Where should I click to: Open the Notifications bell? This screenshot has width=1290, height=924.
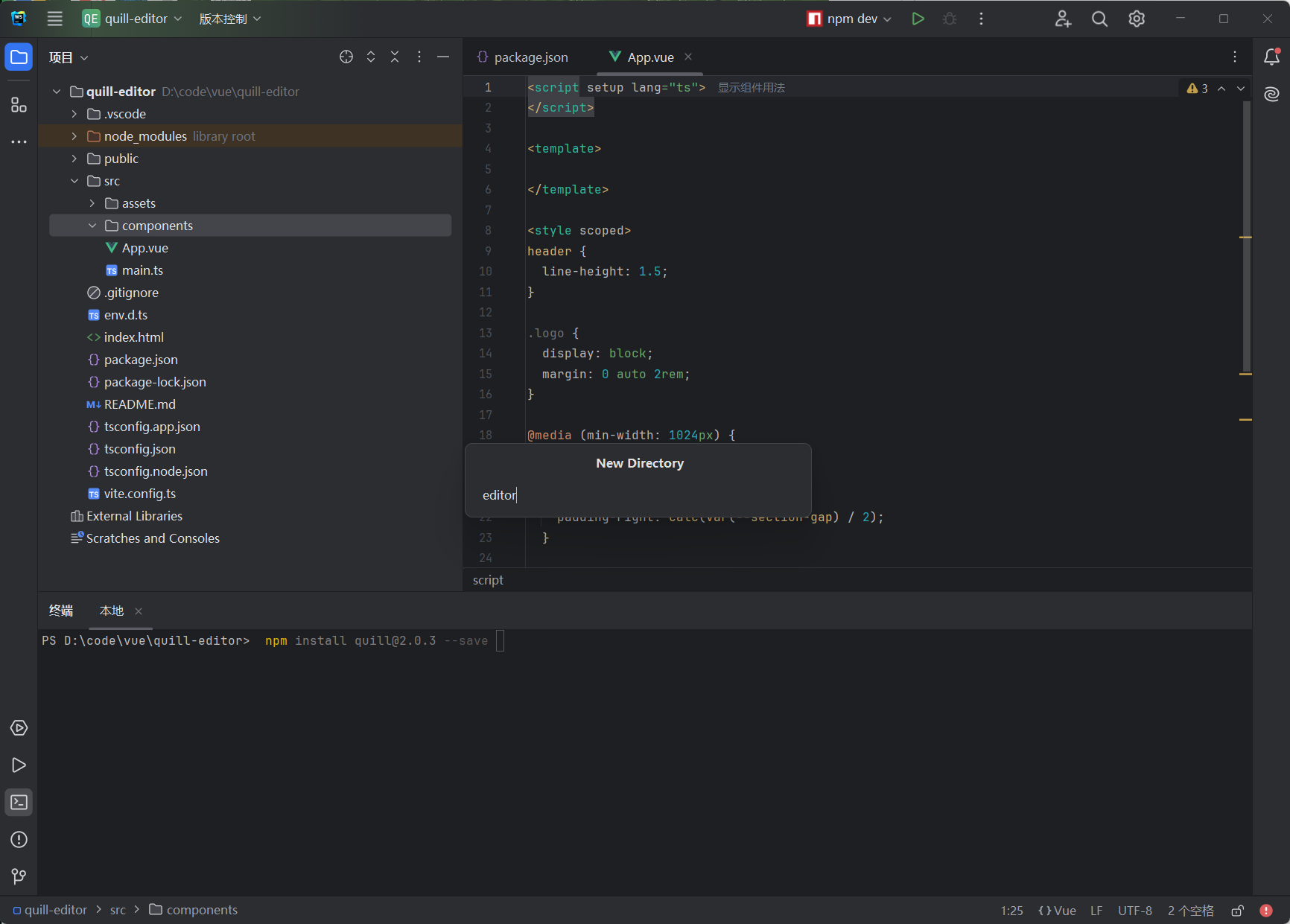click(1272, 57)
